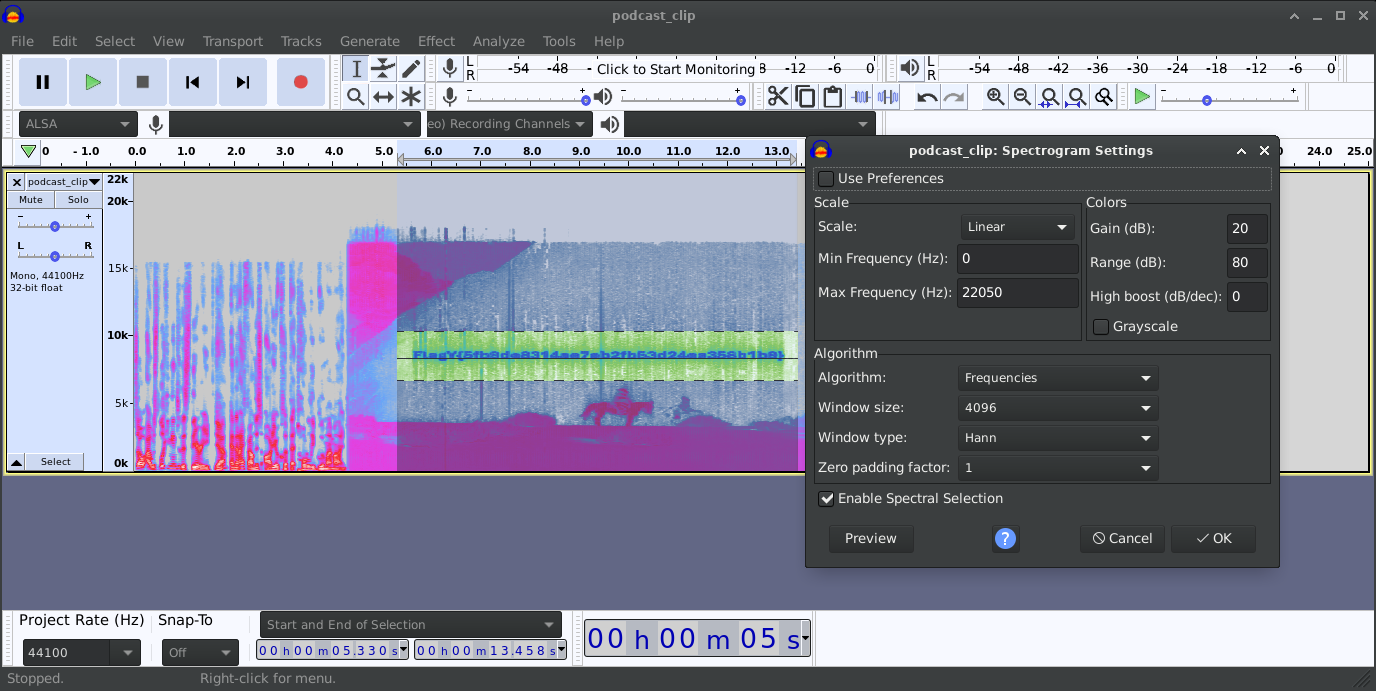Open the Scale dropdown set to Linear

coord(1017,227)
